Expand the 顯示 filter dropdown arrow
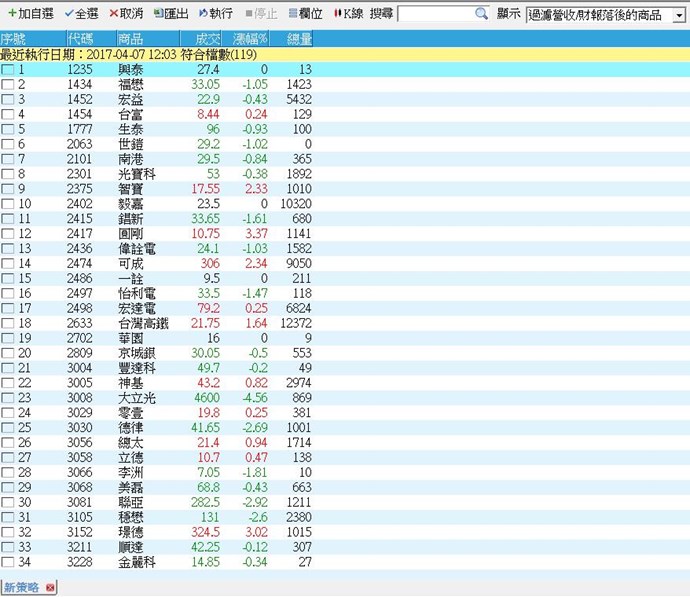 (679, 15)
